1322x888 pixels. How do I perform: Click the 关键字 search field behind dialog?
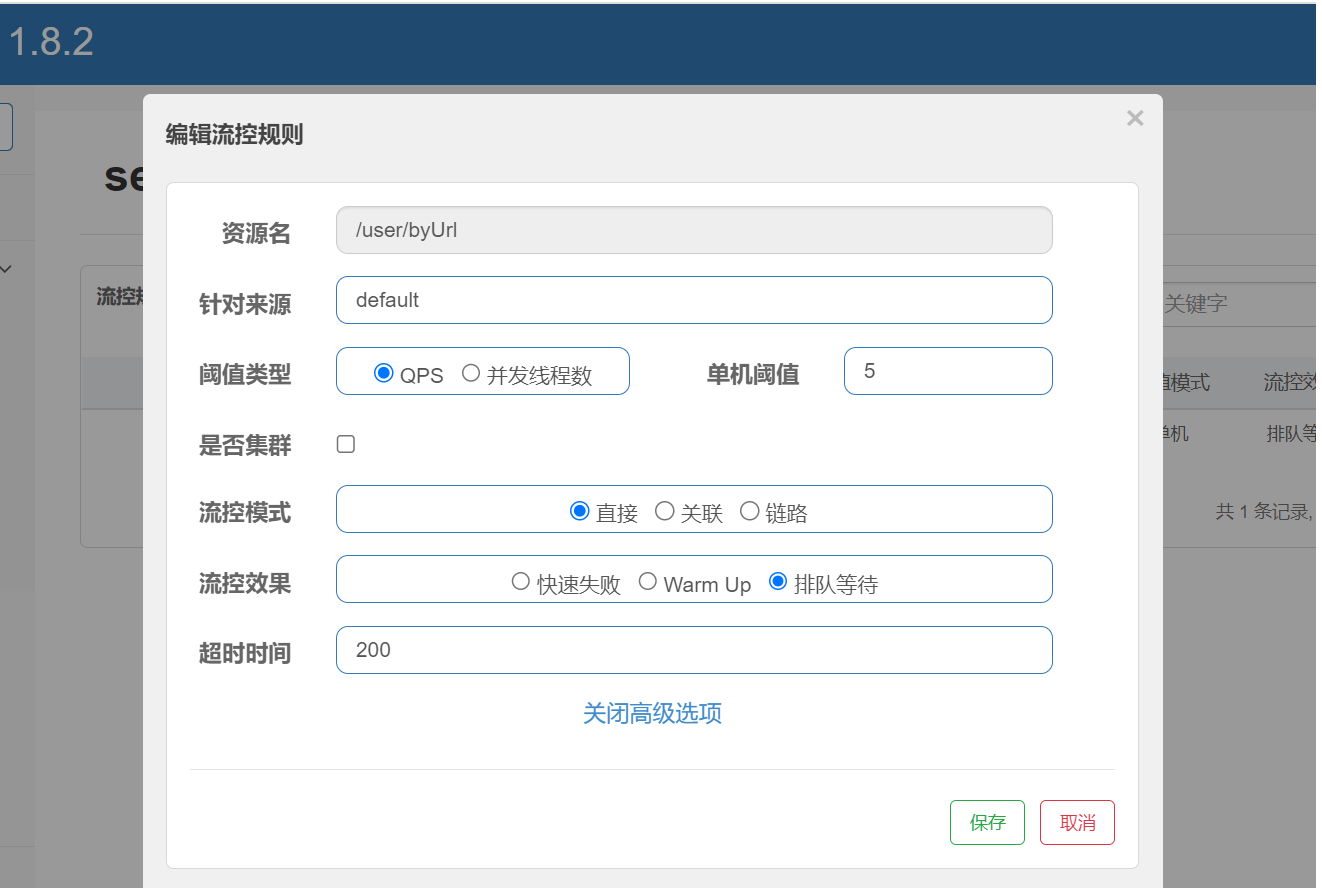point(1240,304)
